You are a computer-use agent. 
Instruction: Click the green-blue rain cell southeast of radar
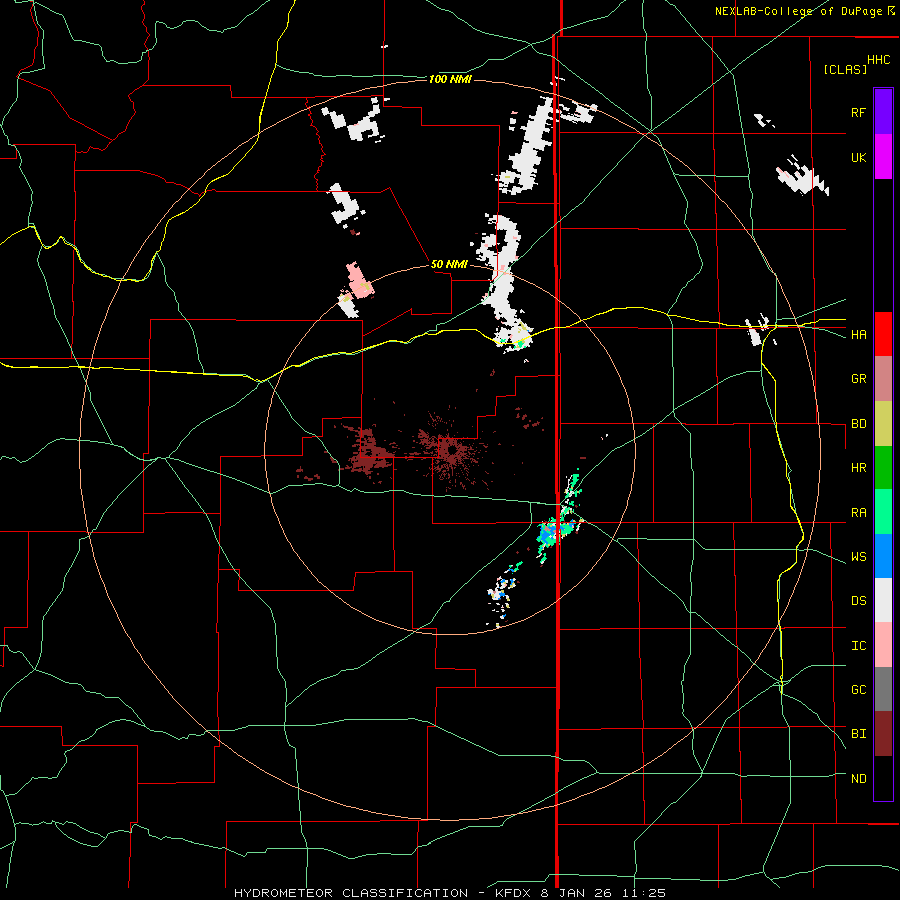pyautogui.click(x=552, y=532)
